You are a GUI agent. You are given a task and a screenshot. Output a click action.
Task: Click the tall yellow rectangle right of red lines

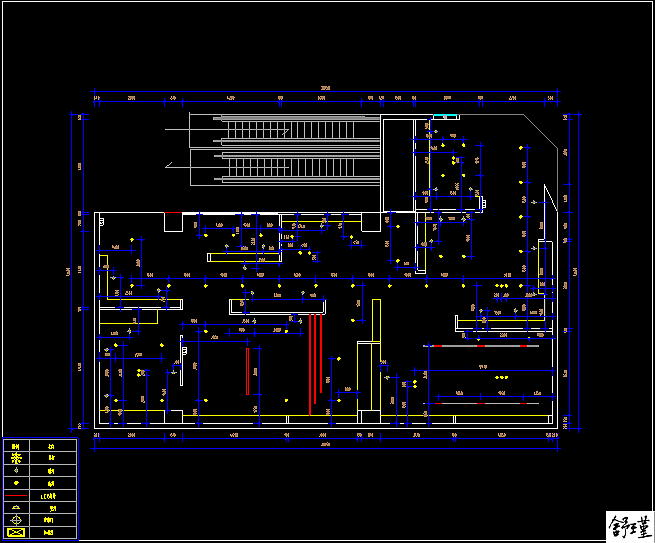tap(376, 320)
